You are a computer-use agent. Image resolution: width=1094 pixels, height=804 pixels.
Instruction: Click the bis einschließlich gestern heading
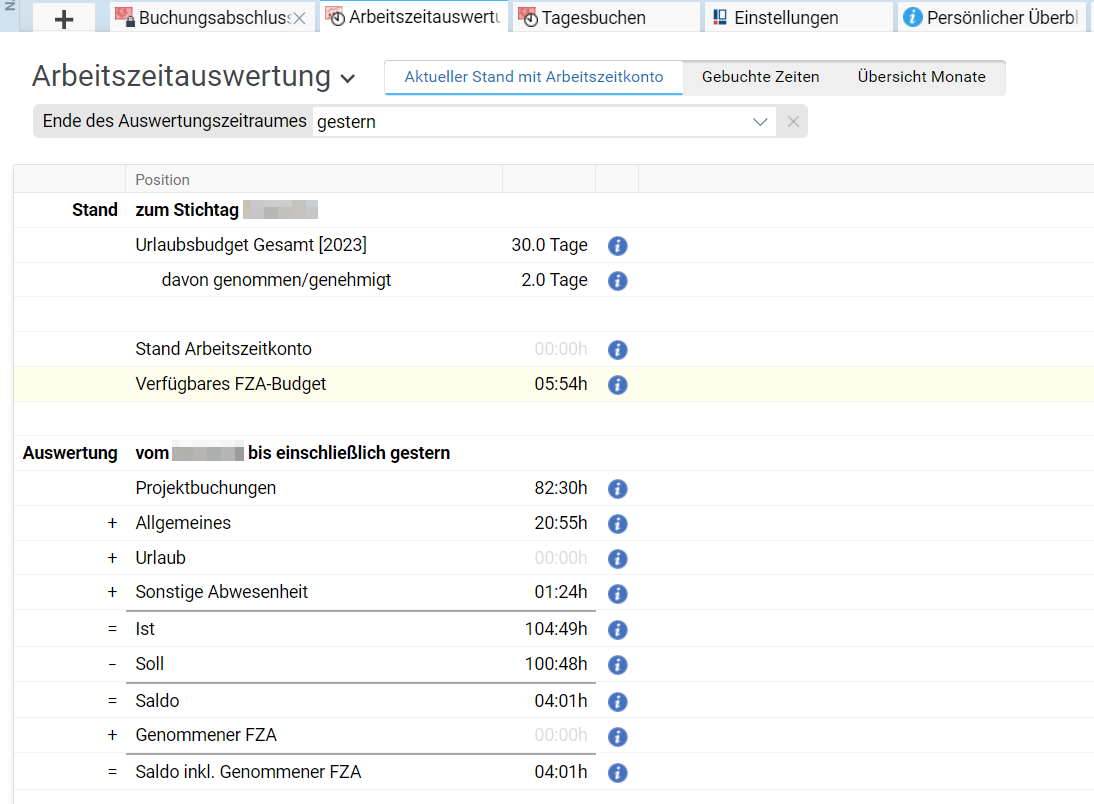(x=349, y=453)
